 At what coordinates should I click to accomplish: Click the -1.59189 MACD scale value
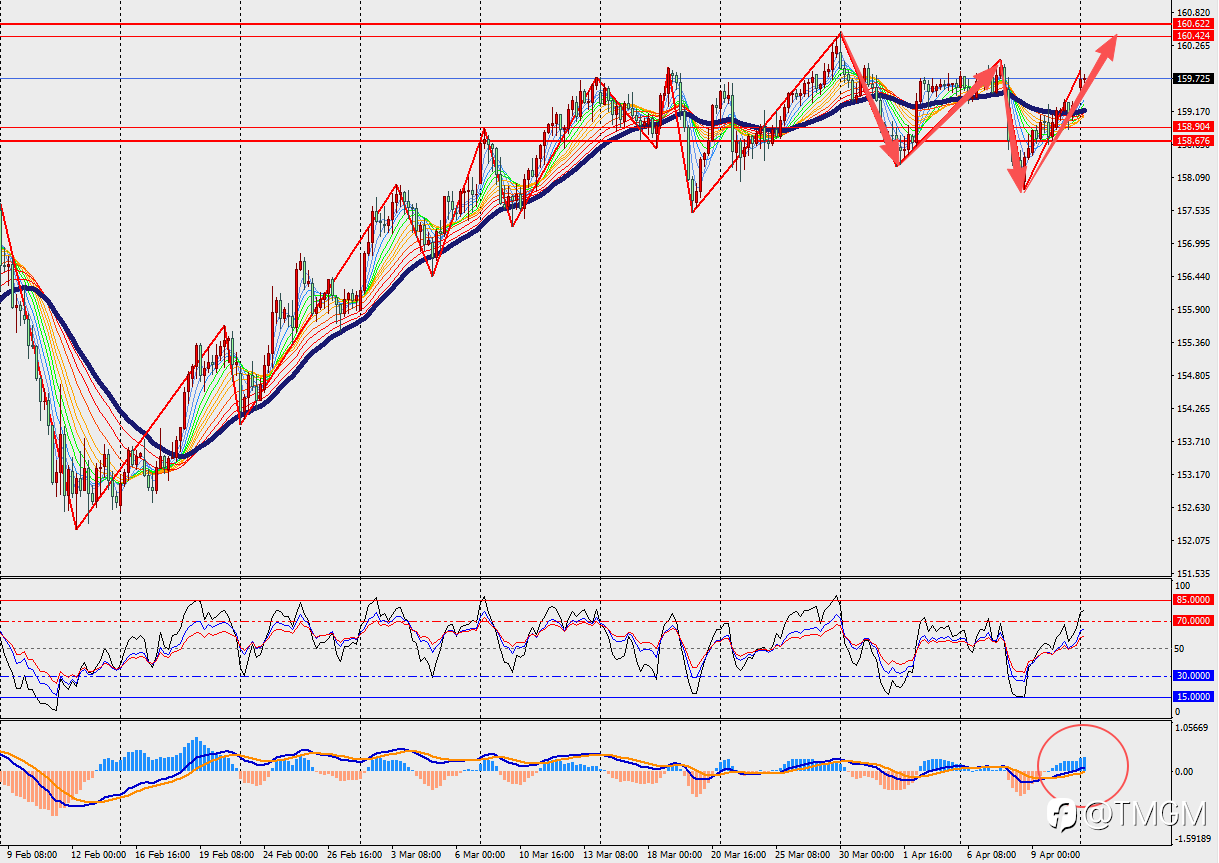pos(1195,839)
